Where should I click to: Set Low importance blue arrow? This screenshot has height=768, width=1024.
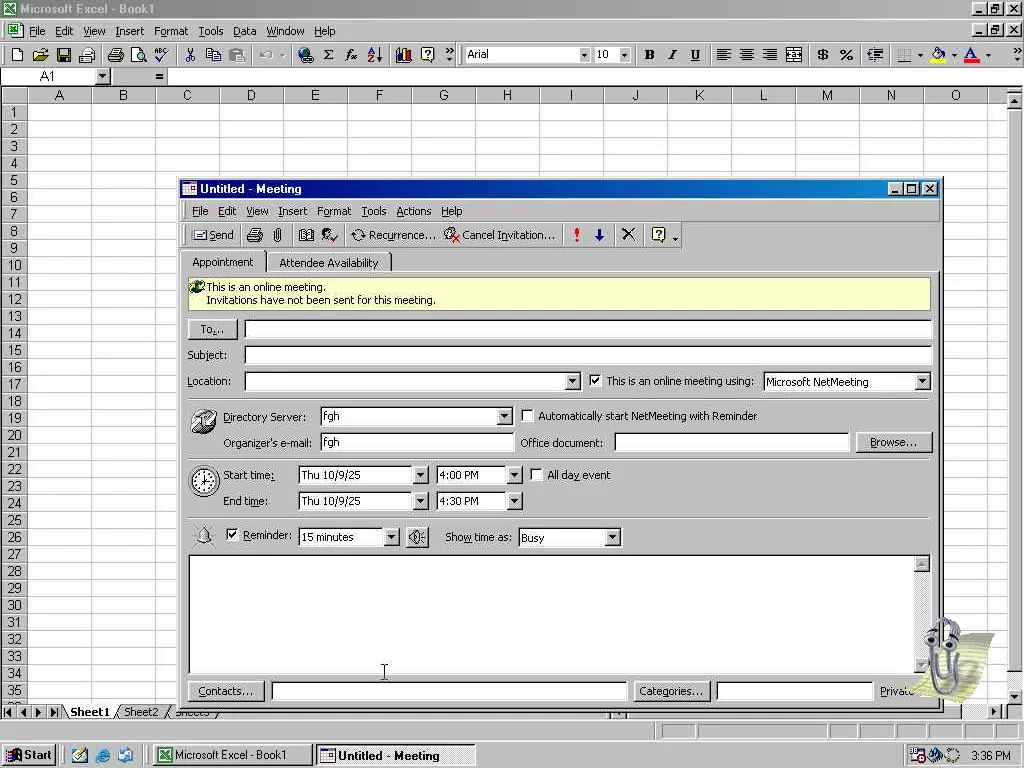click(x=600, y=235)
